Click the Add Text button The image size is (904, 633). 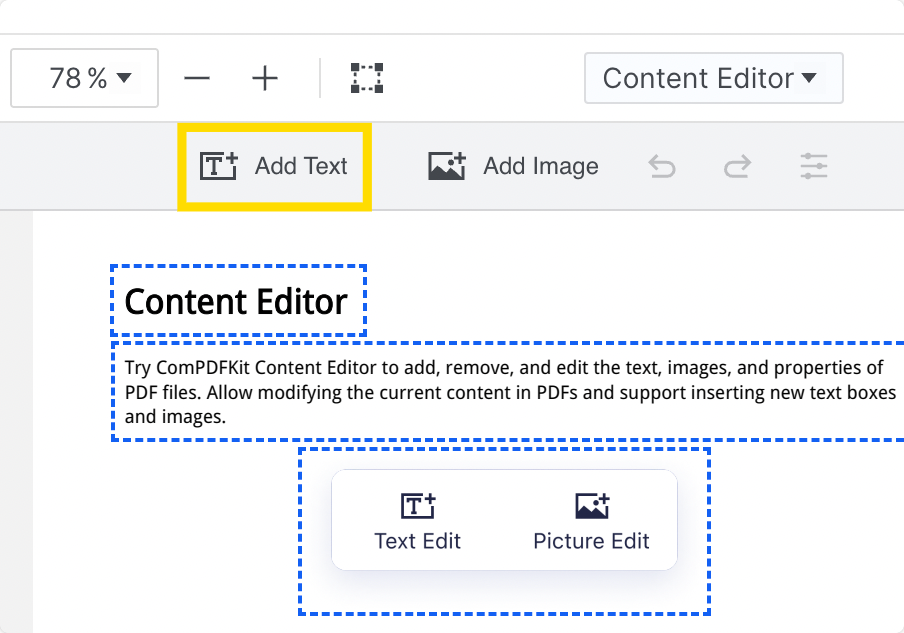tap(274, 167)
